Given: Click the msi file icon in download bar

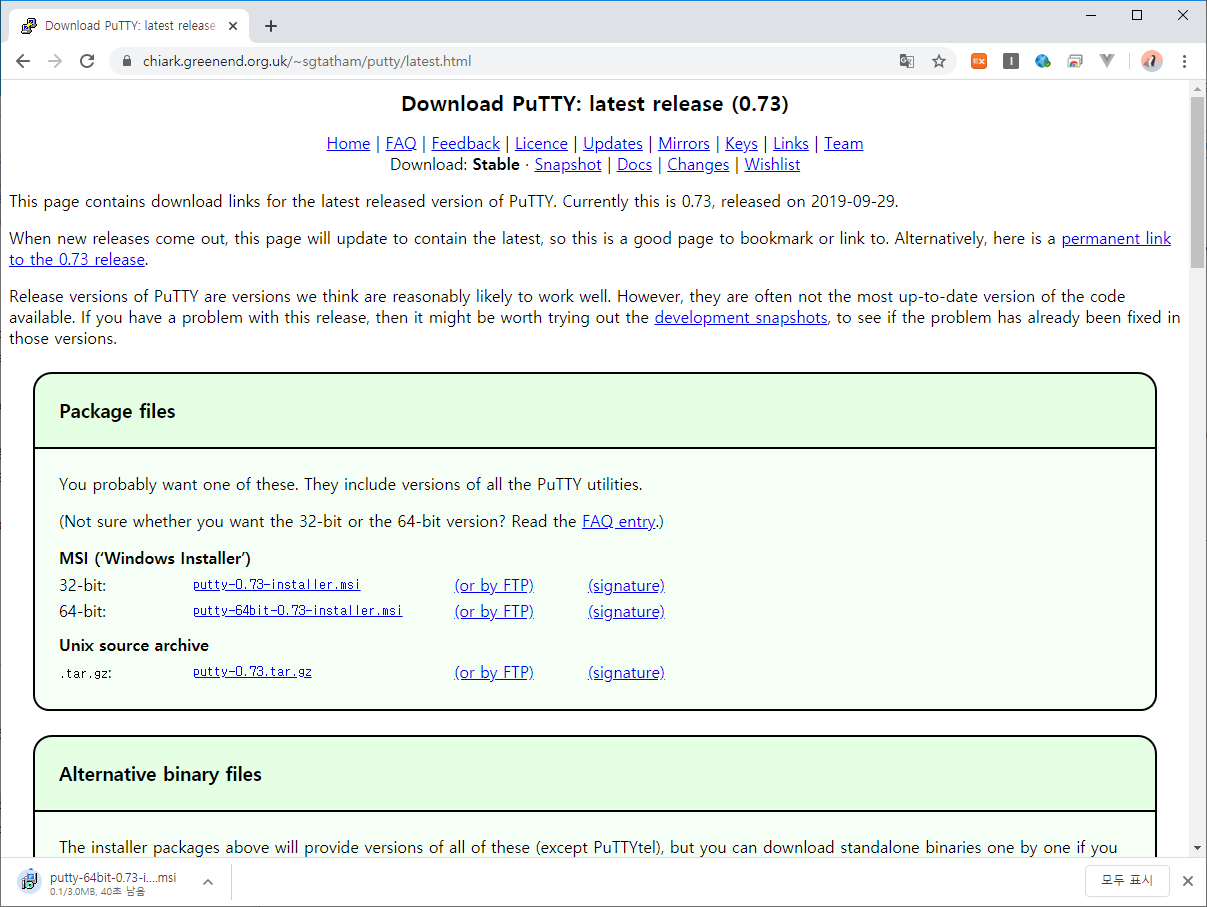Looking at the screenshot, I should pyautogui.click(x=29, y=881).
